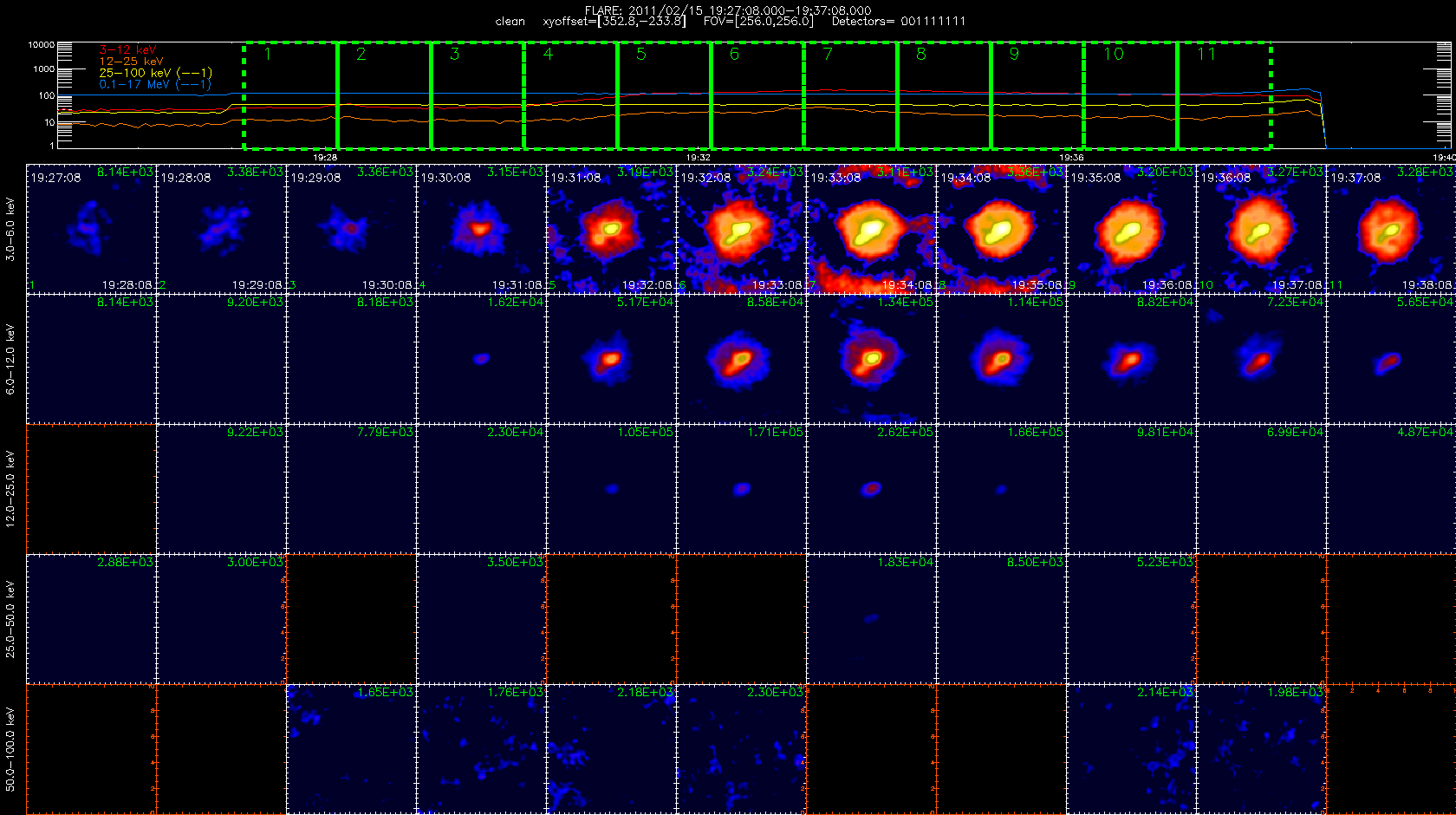Click the '12.0-25.0 keV' row label
1456x815 pixels.
(10, 489)
